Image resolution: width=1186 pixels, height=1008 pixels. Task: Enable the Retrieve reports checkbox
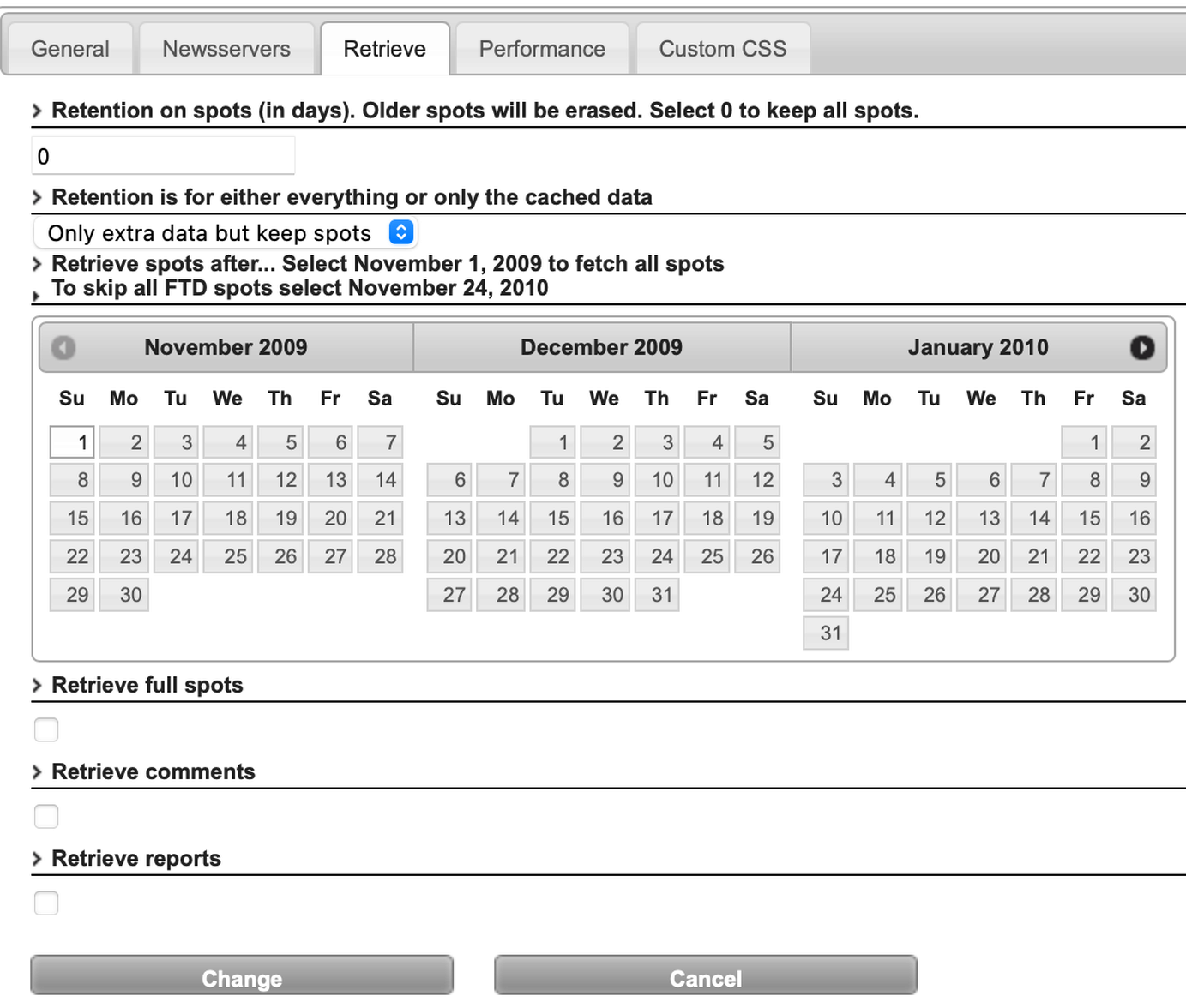tap(46, 903)
